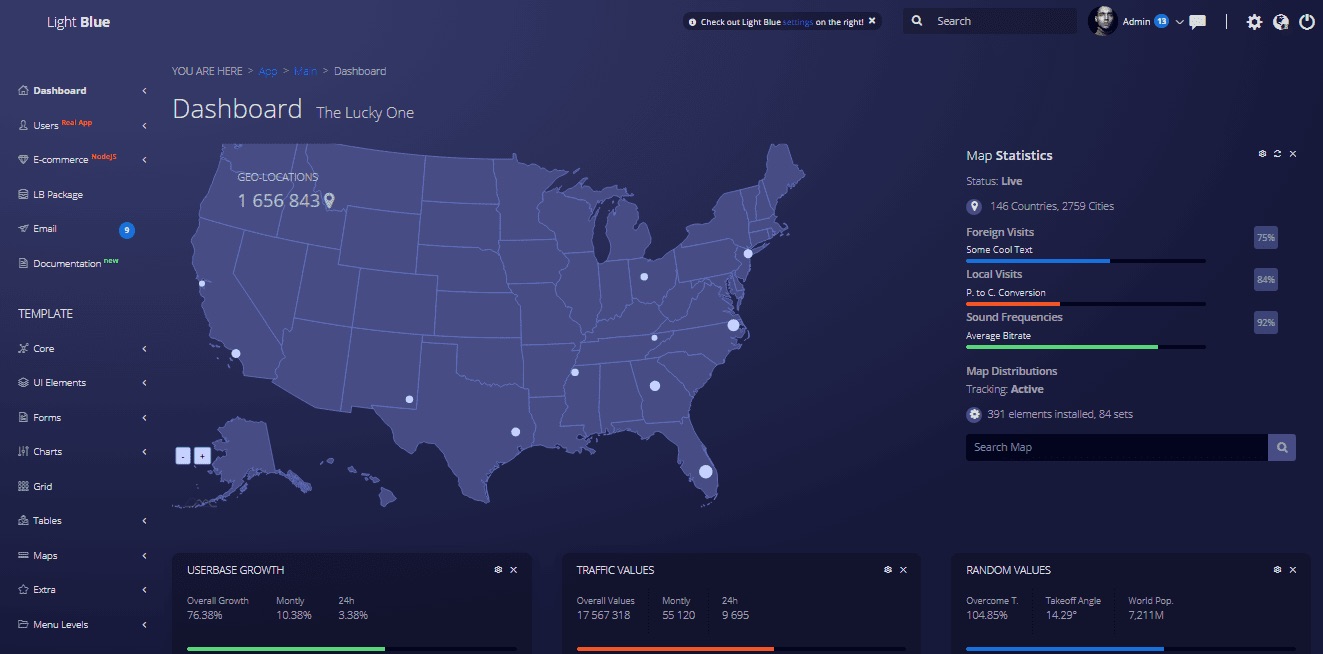Dismiss the Light Blue settings notification
Viewport: 1323px width, 654px height.
[871, 20]
